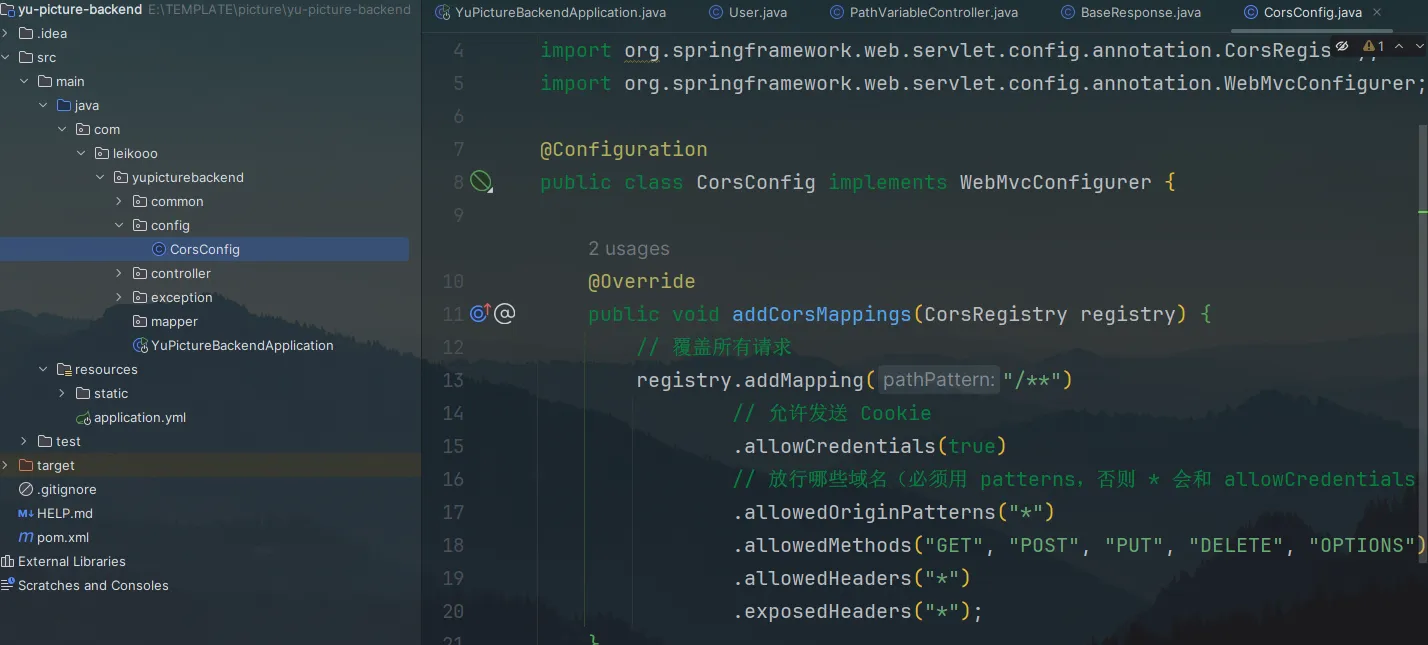
Task: Jump to next highlighted error using down arrow
Action: [x=1420, y=46]
